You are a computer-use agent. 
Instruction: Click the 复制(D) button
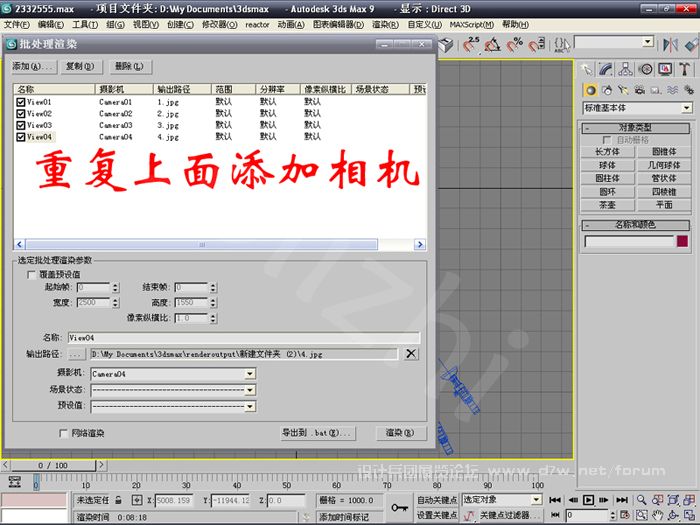tap(80, 67)
